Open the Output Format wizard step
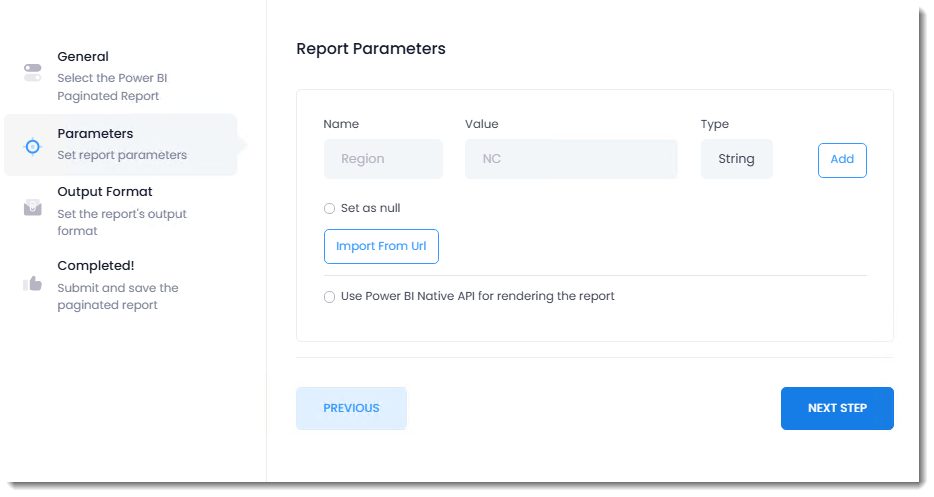934x497 pixels. tap(104, 192)
